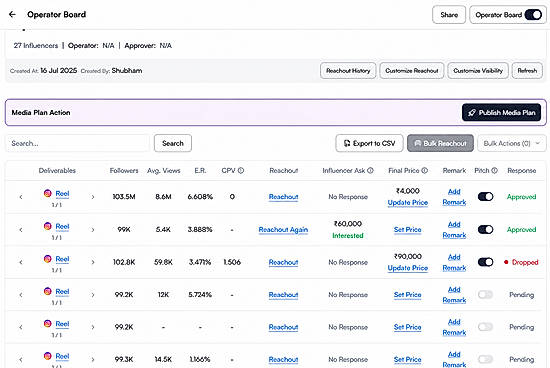This screenshot has height=368, width=550.
Task: Toggle Pitch switch for the Dropped row
Action: click(x=485, y=262)
